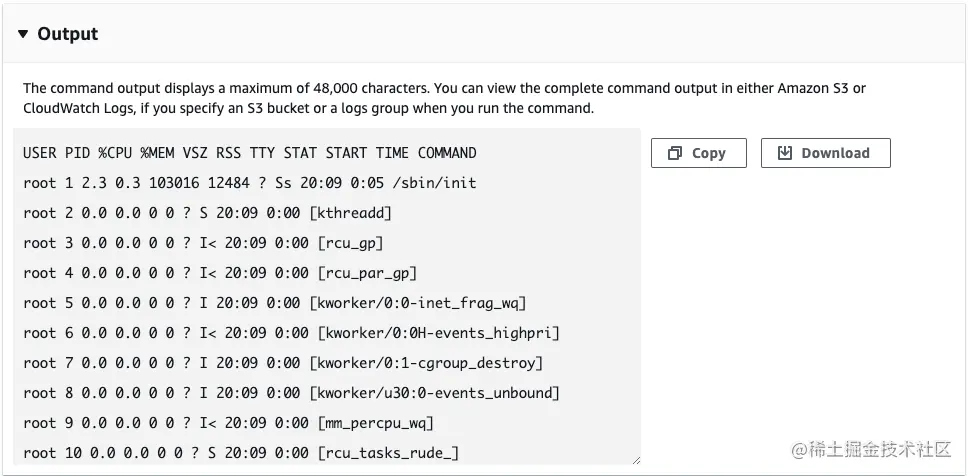Select the /sbin/init process line
Screen dimensions: 968x476
(250, 183)
